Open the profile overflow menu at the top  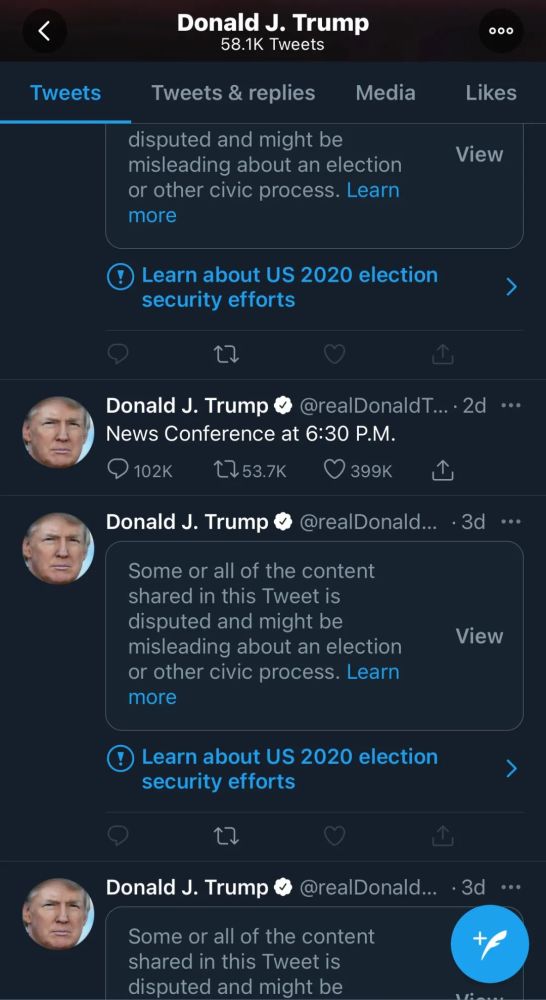tap(501, 31)
